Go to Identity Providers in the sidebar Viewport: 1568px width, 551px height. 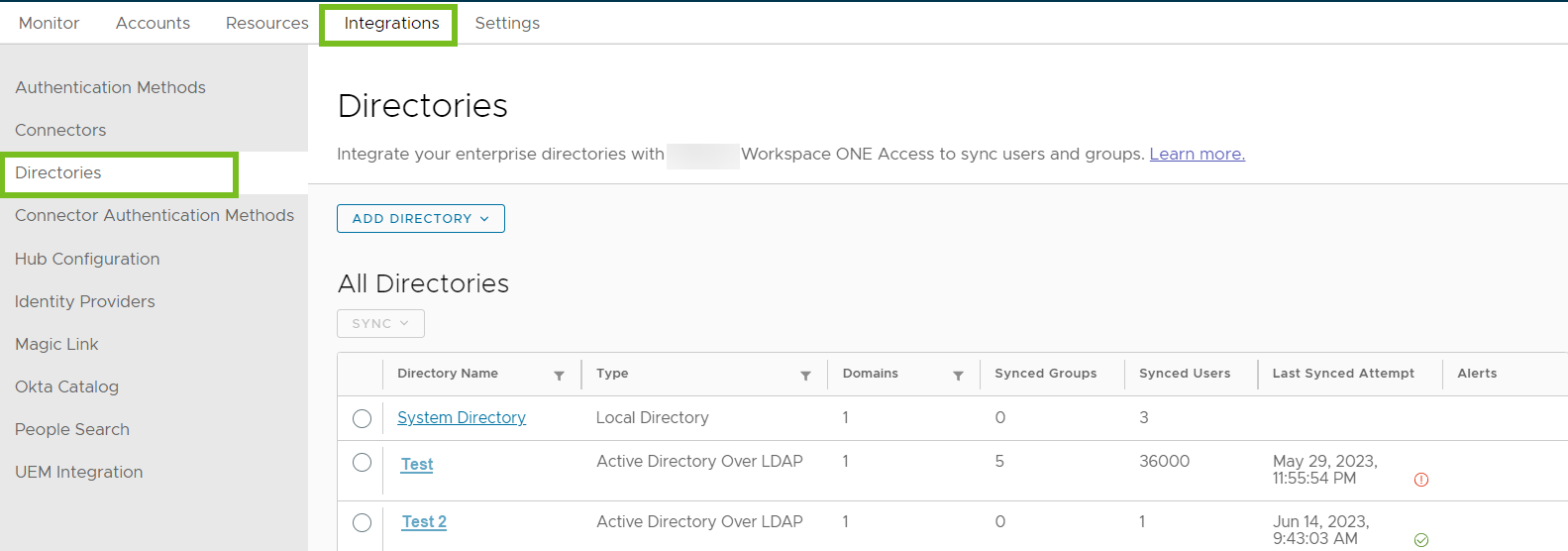click(x=85, y=301)
